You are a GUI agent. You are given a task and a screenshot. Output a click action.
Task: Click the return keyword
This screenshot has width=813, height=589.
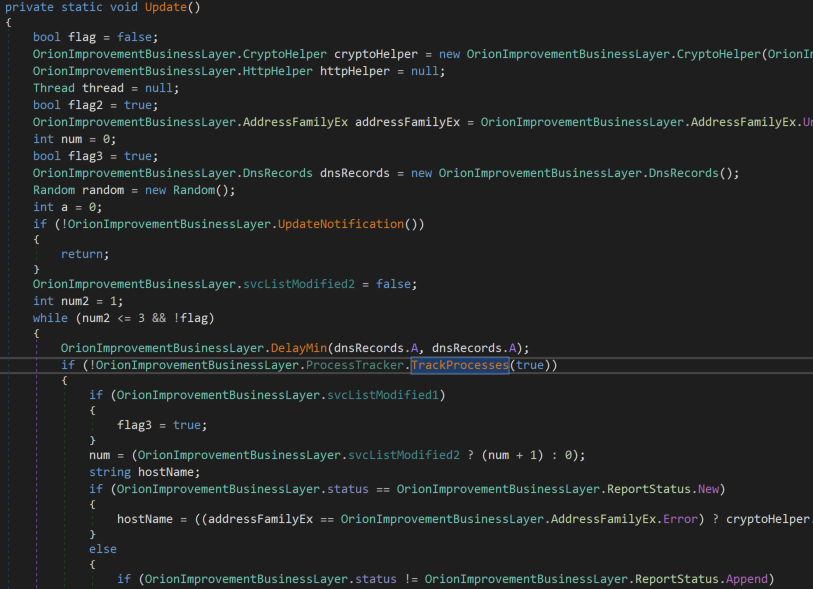tap(82, 254)
